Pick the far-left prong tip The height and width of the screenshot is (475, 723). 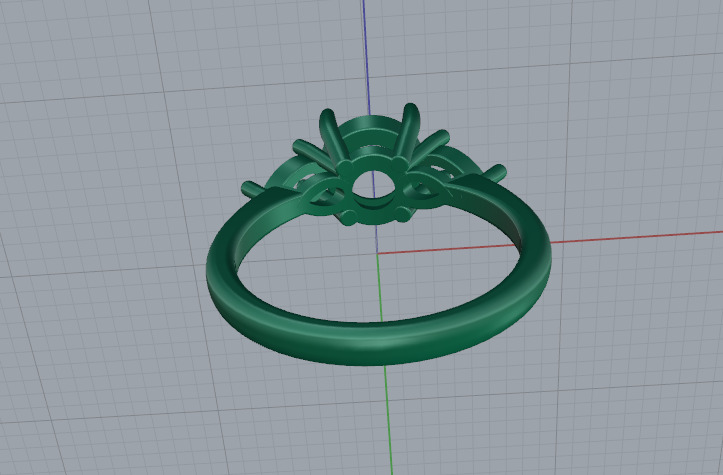252,189
